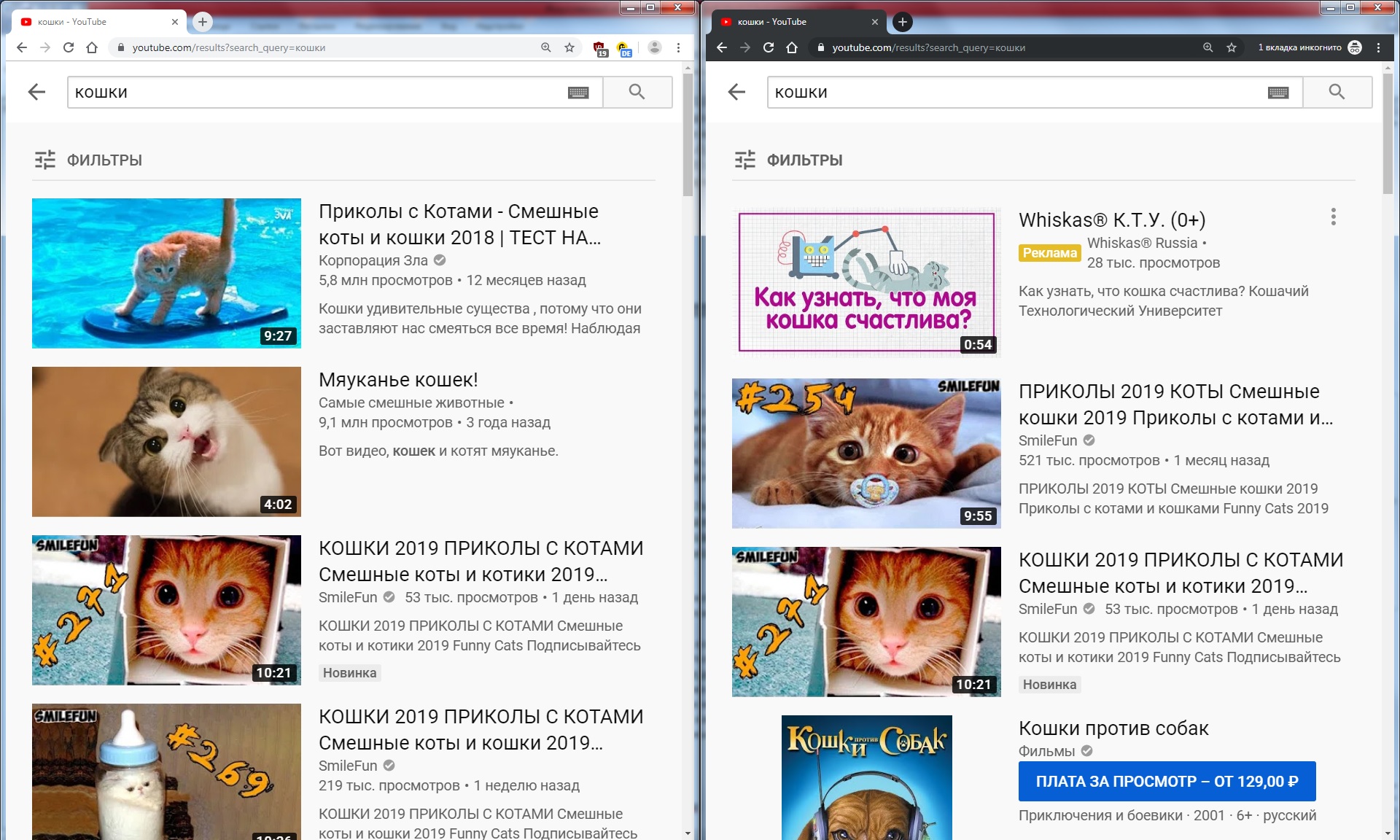Click the кошки search field in left window

(x=314, y=93)
